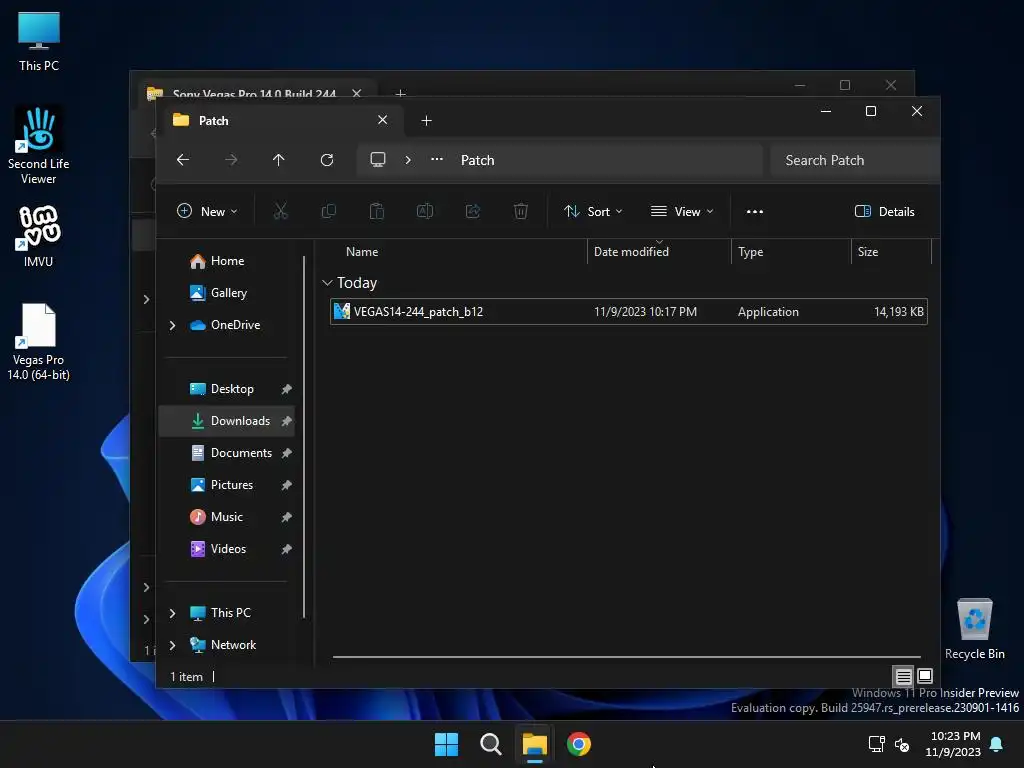Click the 14,193 KB size cell

[899, 312]
